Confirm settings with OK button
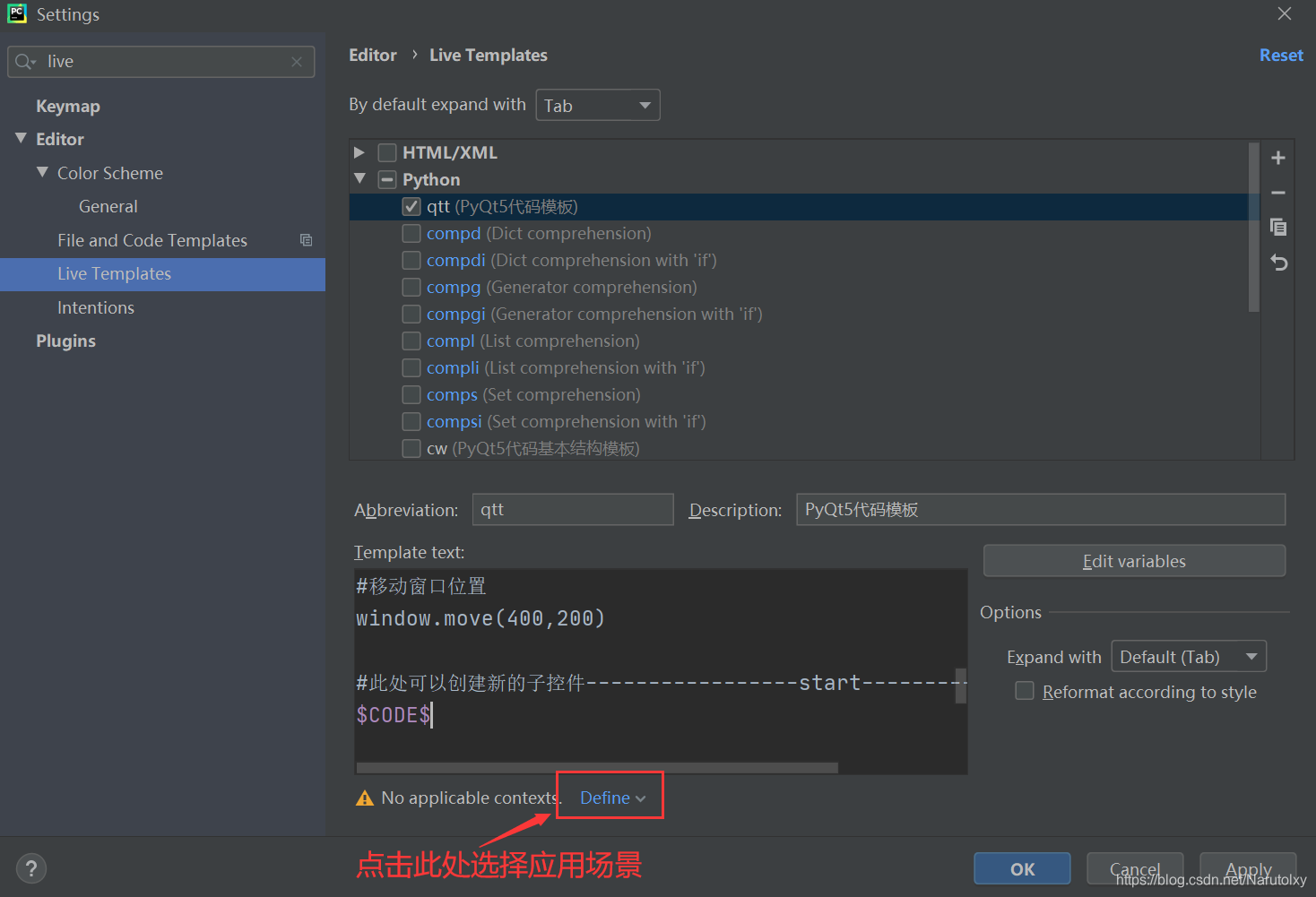Viewport: 1316px width, 897px height. coord(1022,868)
